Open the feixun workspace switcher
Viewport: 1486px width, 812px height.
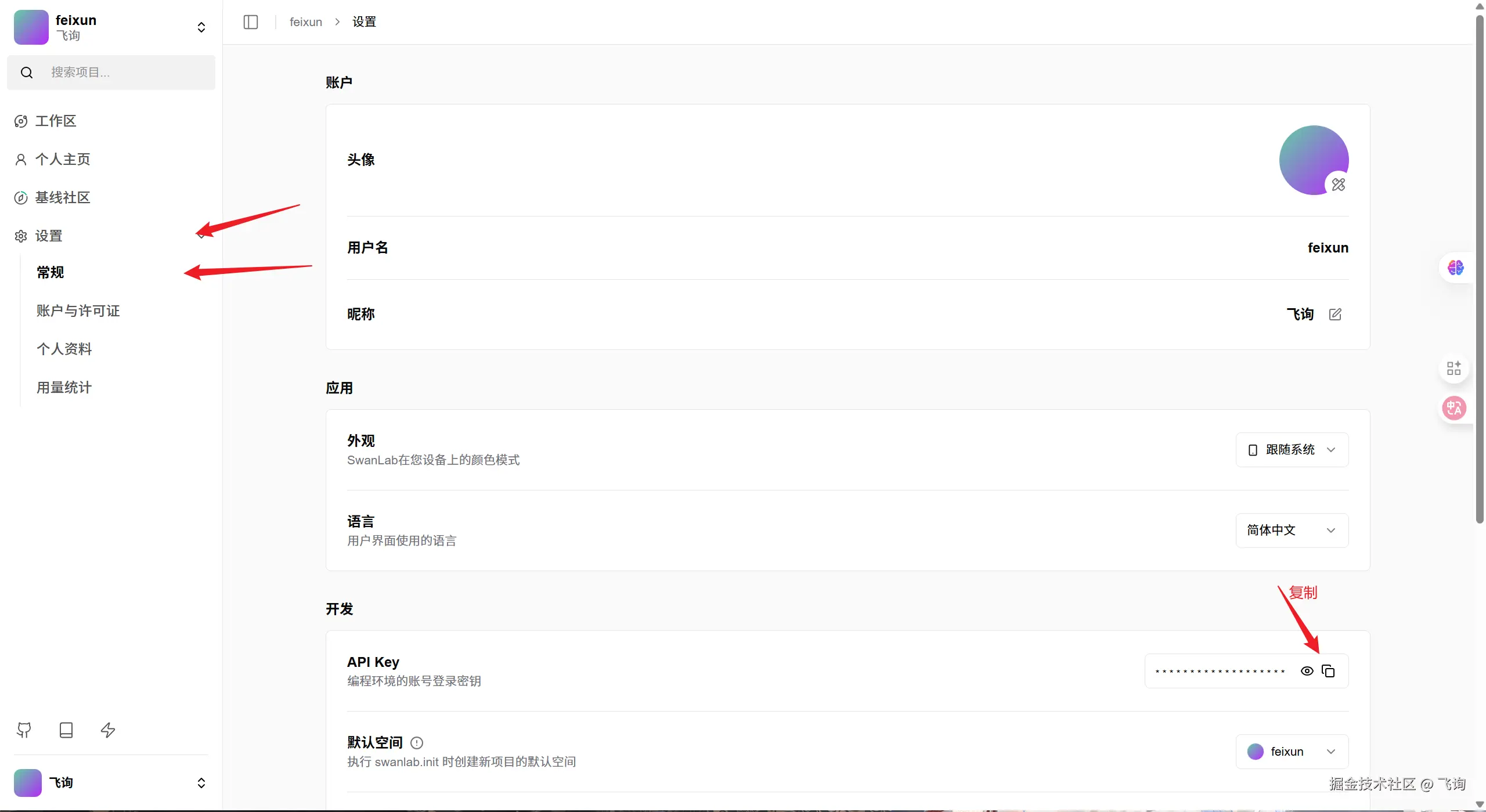point(110,27)
